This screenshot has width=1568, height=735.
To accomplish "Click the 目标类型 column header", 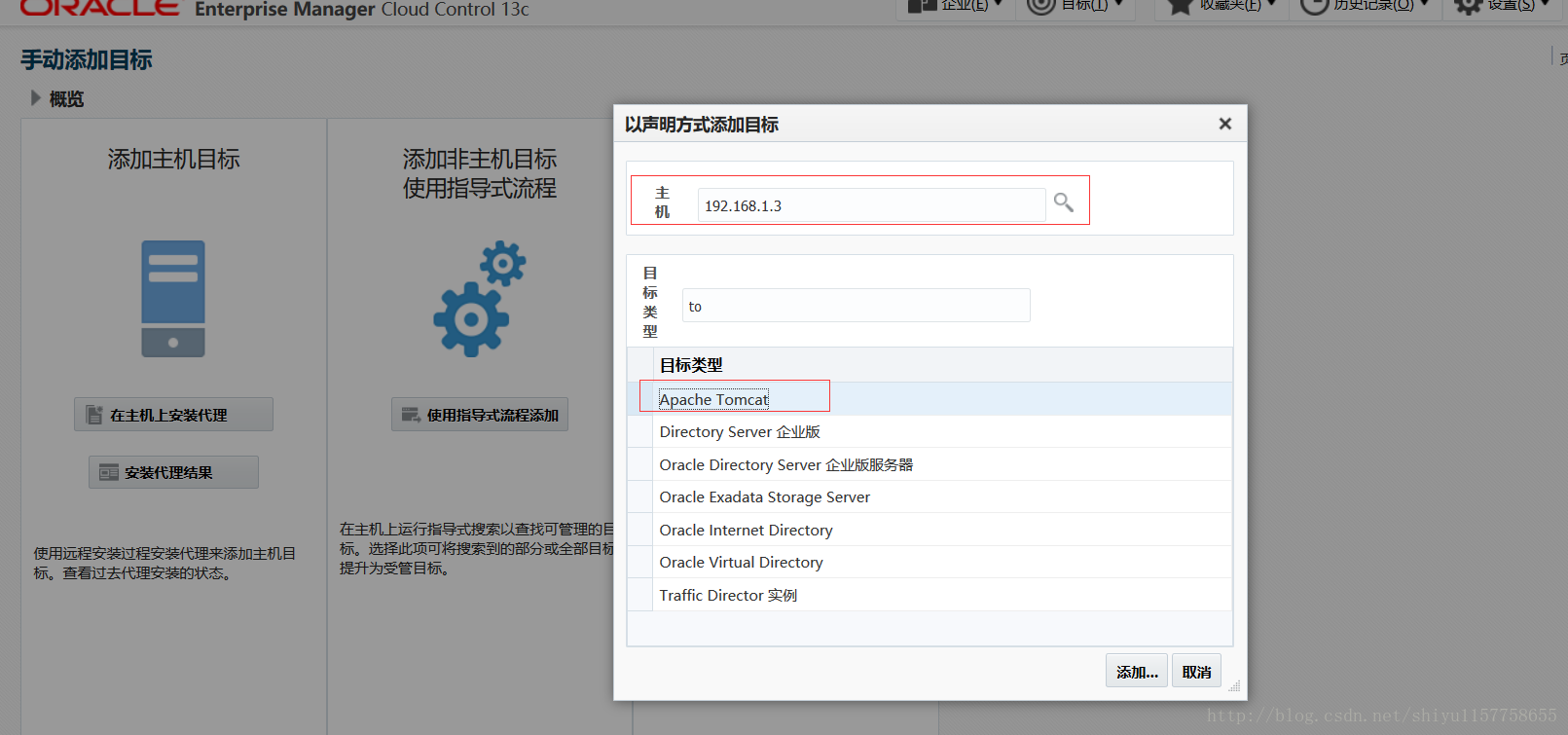I will click(x=942, y=365).
